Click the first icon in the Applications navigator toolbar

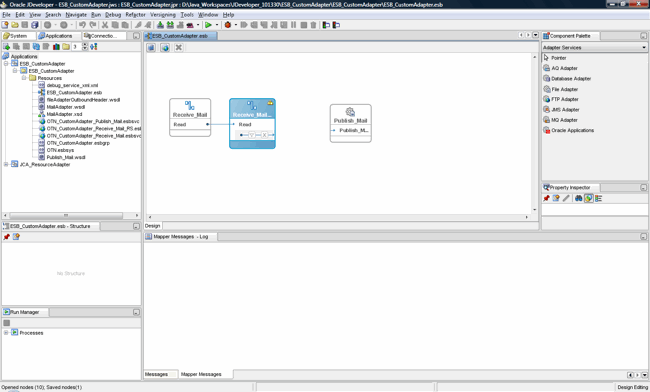tap(6, 46)
